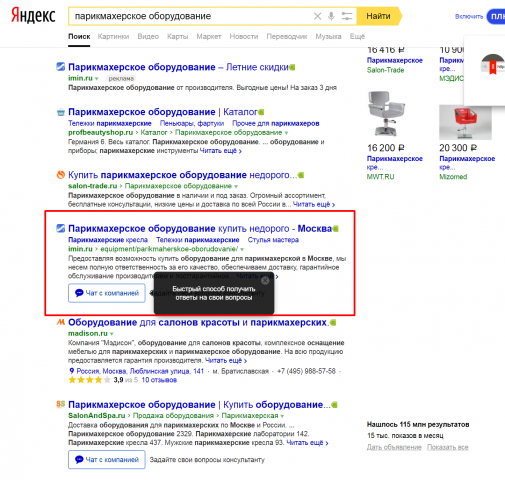505x480 pixels.
Task: Click the chat bubble in the imin.ru chat button
Action: (79, 293)
